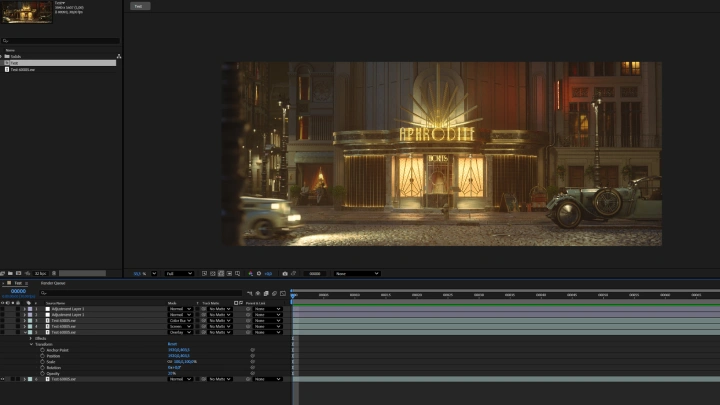Select the Test composition tab in viewer

139,5
